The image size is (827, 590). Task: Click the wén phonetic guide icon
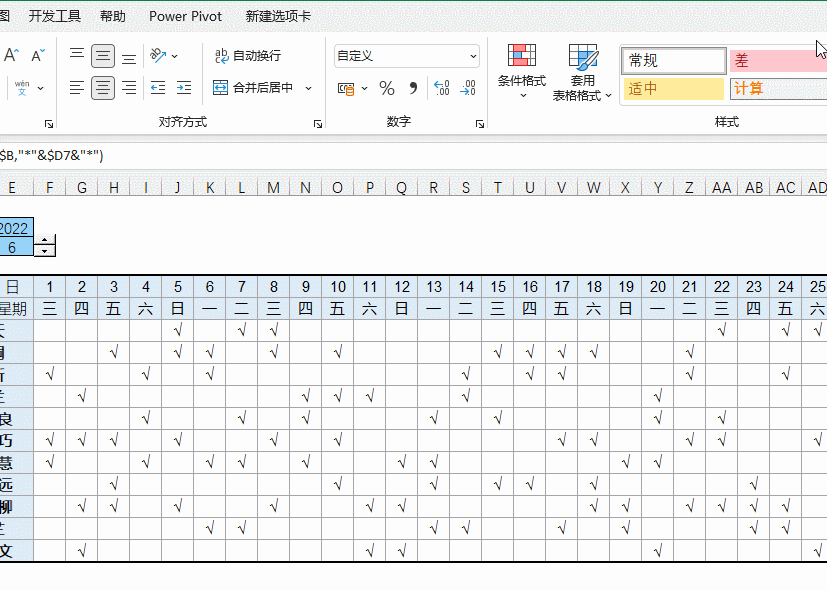(22, 88)
